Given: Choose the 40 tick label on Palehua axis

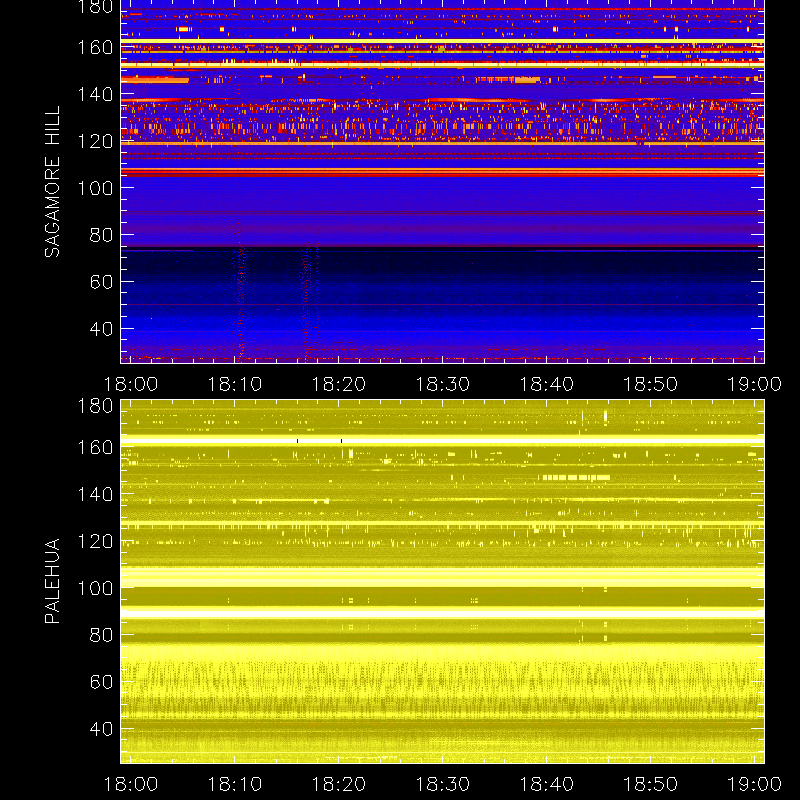Looking at the screenshot, I should [x=102, y=729].
